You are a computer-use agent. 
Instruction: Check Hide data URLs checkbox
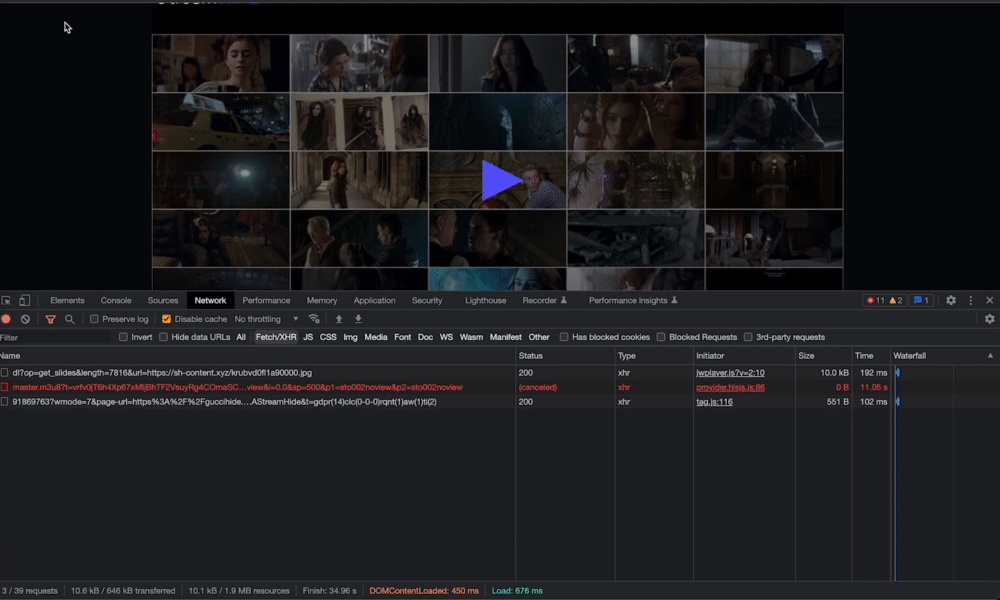click(x=163, y=337)
